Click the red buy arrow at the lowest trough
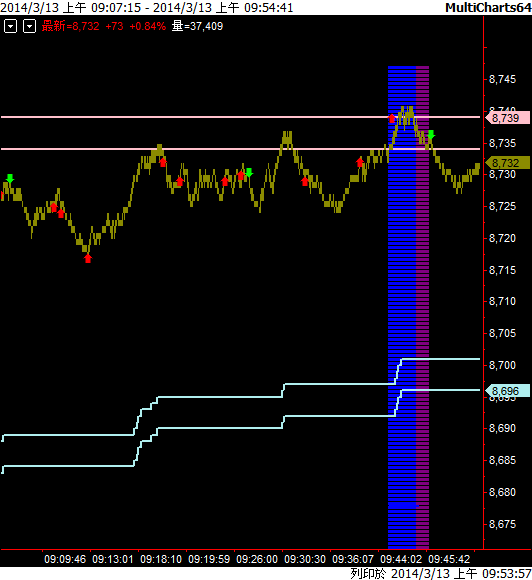This screenshot has height=580, width=532. [88, 258]
